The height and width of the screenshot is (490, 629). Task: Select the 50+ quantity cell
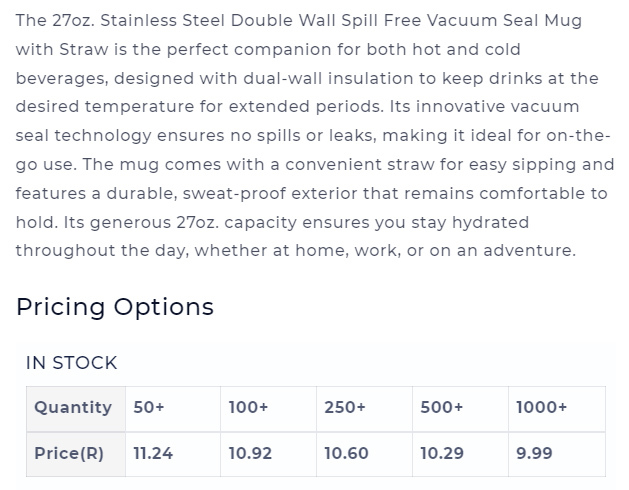173,409
